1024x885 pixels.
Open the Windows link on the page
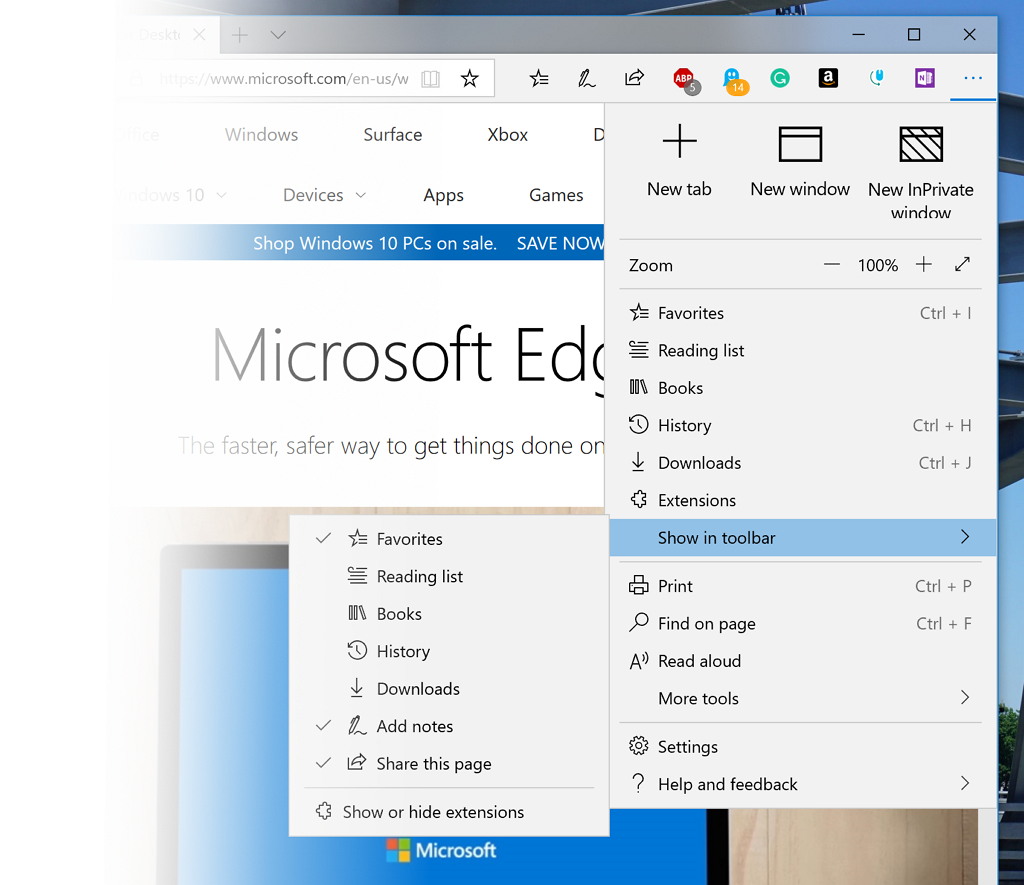tap(261, 135)
